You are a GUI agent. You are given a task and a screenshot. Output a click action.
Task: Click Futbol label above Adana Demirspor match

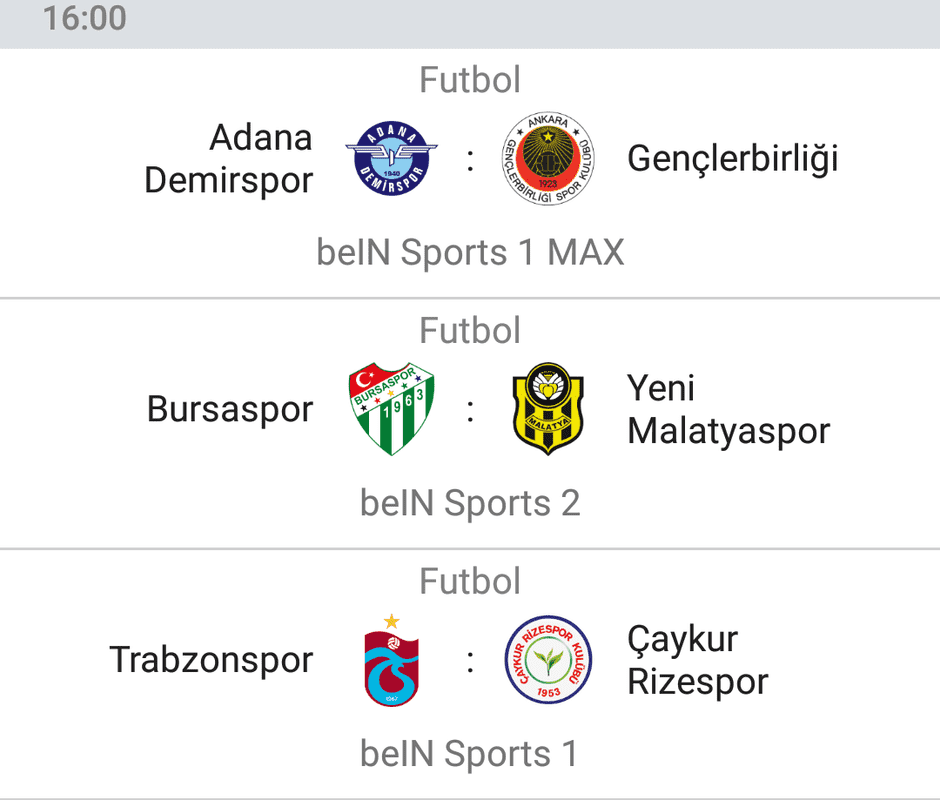pyautogui.click(x=470, y=80)
